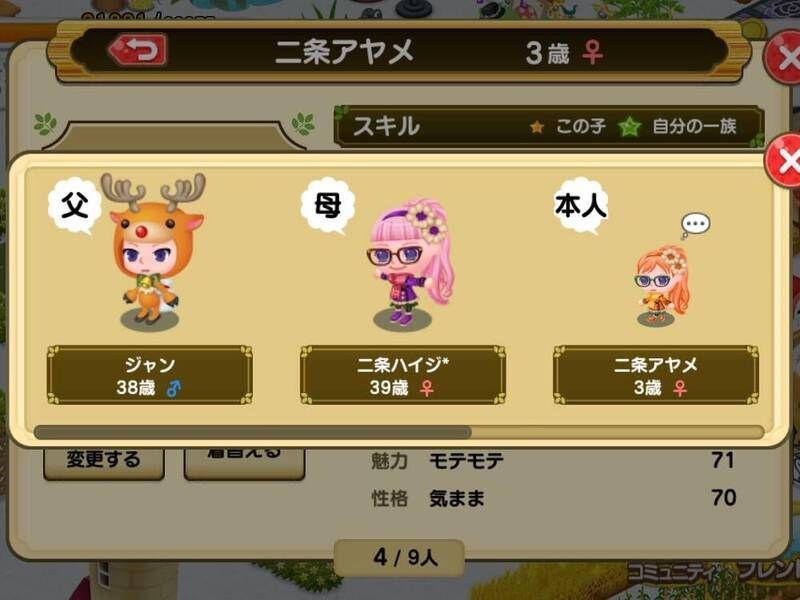Viewport: 800px width, 600px height.
Task: Click the 変更する button
Action: tap(104, 460)
